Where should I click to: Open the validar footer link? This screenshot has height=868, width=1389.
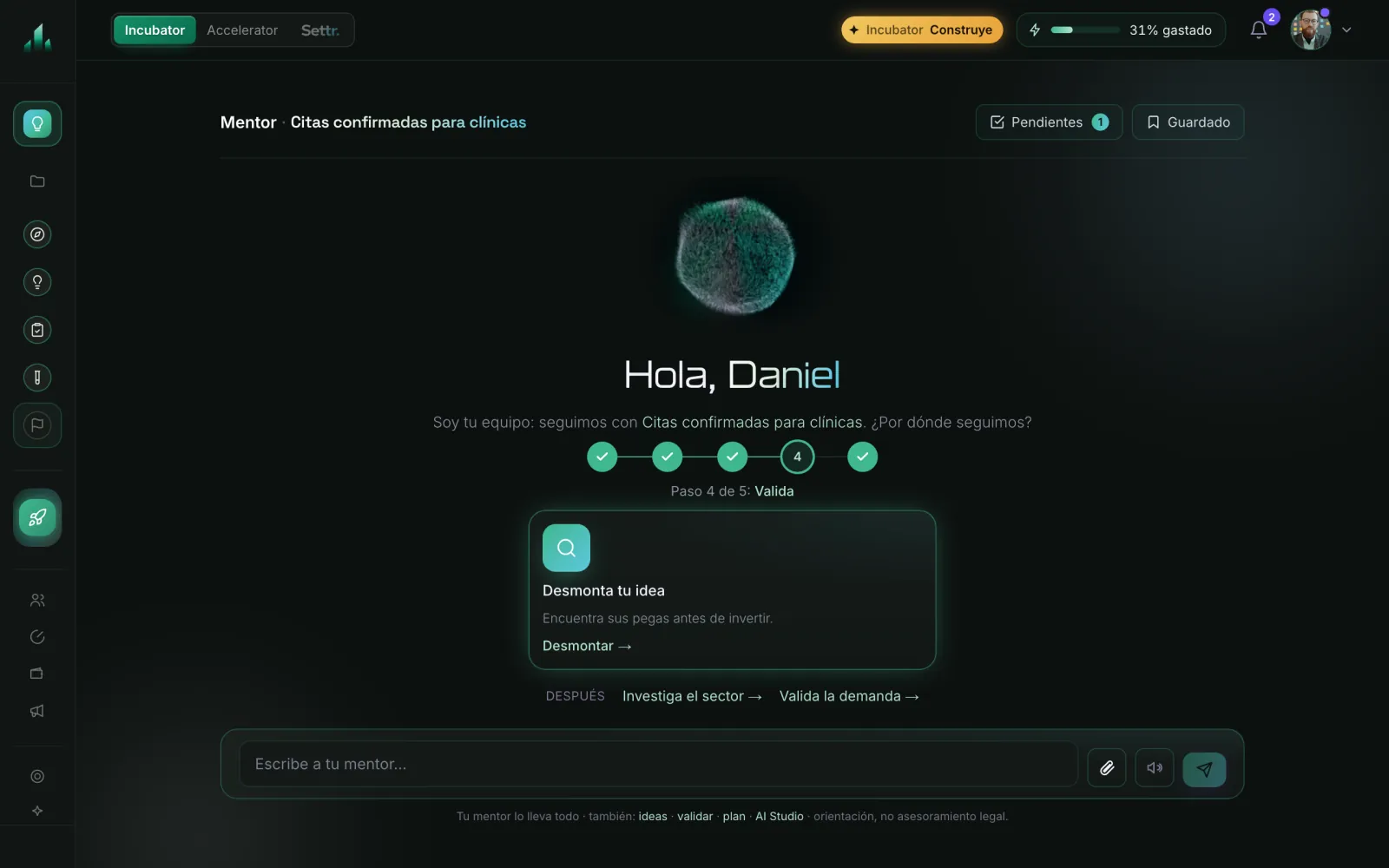click(694, 817)
